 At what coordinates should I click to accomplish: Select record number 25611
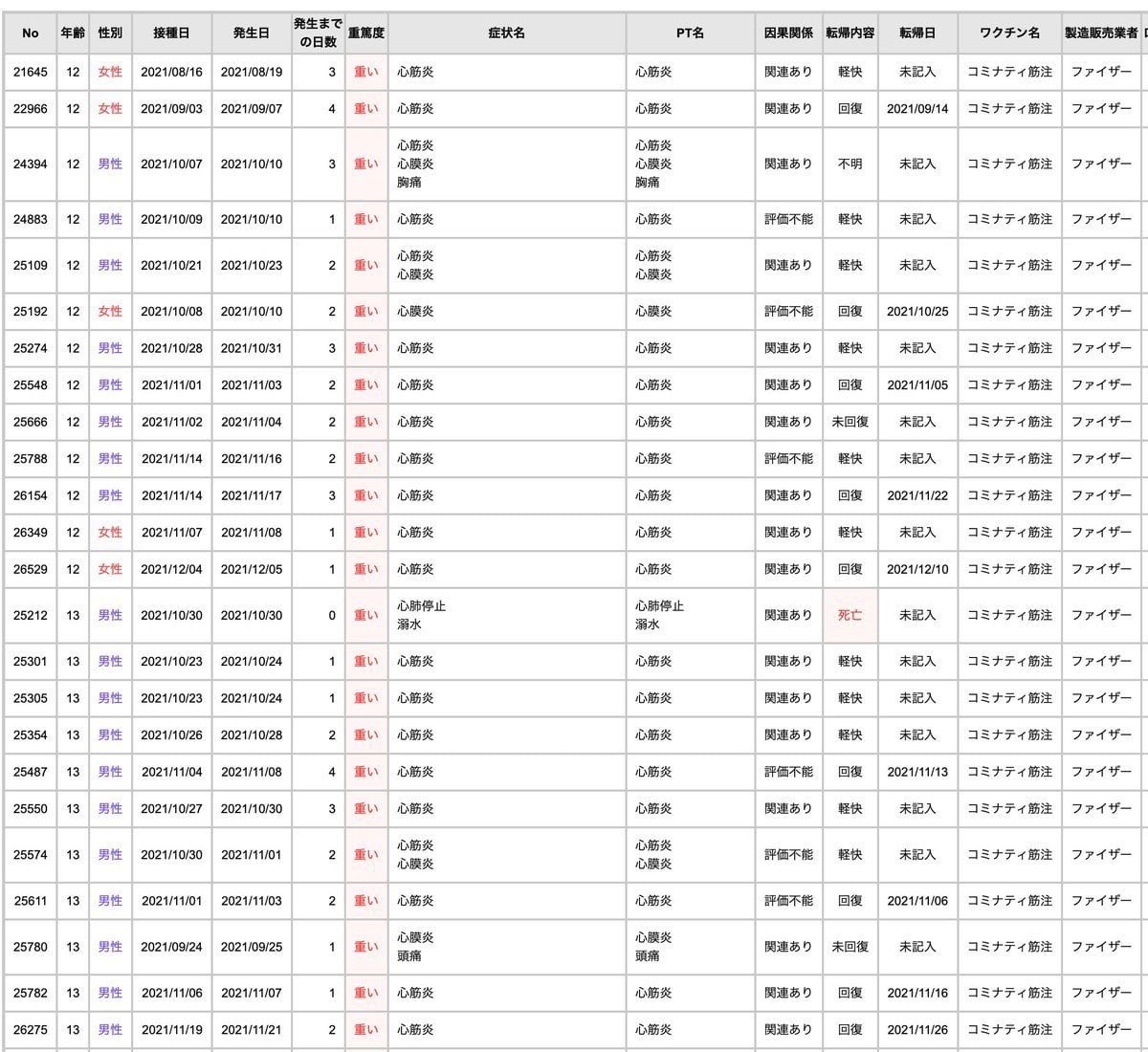click(31, 901)
